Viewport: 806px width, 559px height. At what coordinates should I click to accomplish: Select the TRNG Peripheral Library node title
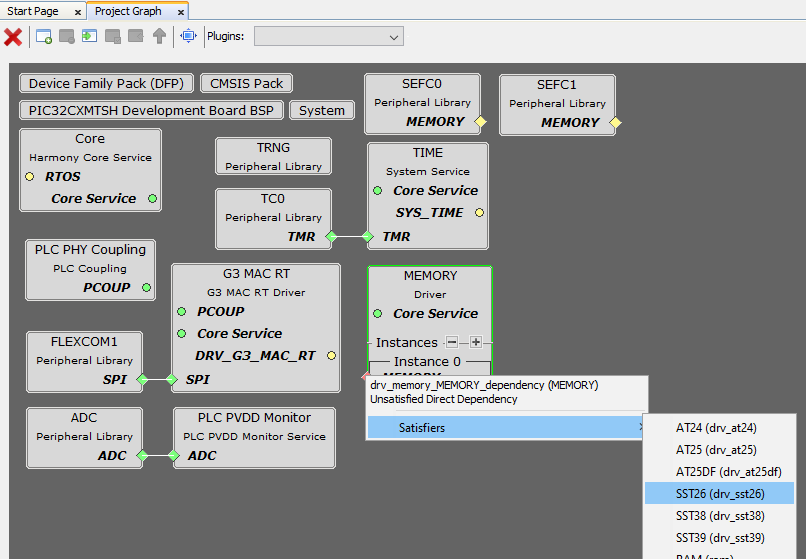pyautogui.click(x=273, y=148)
